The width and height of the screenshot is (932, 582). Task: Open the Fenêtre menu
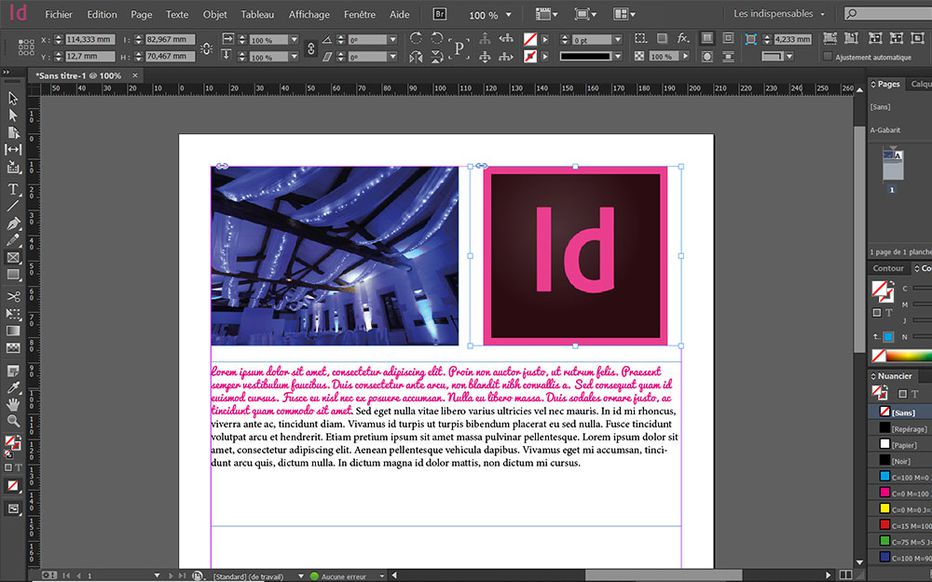click(x=359, y=14)
